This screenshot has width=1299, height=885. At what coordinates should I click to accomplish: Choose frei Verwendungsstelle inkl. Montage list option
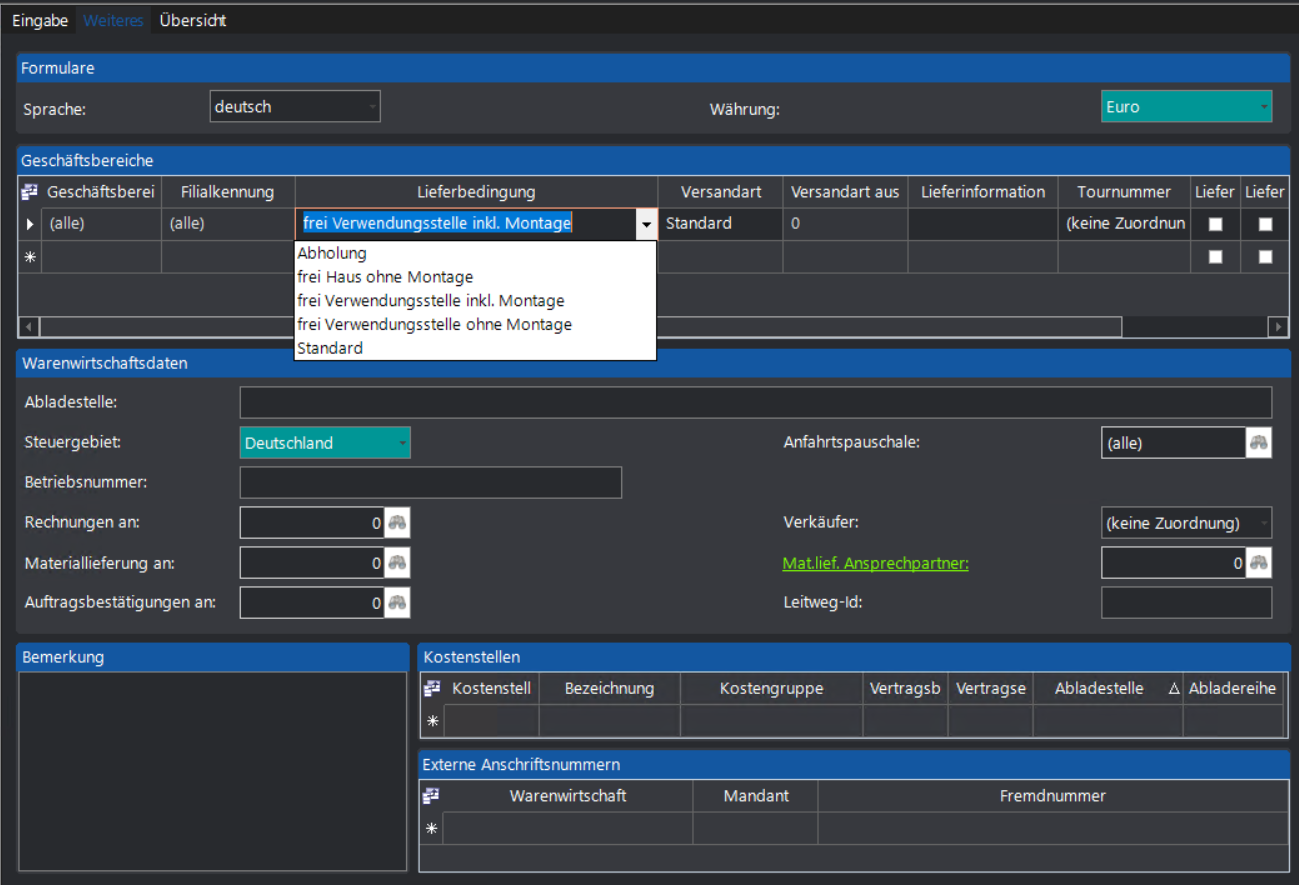tap(475, 301)
